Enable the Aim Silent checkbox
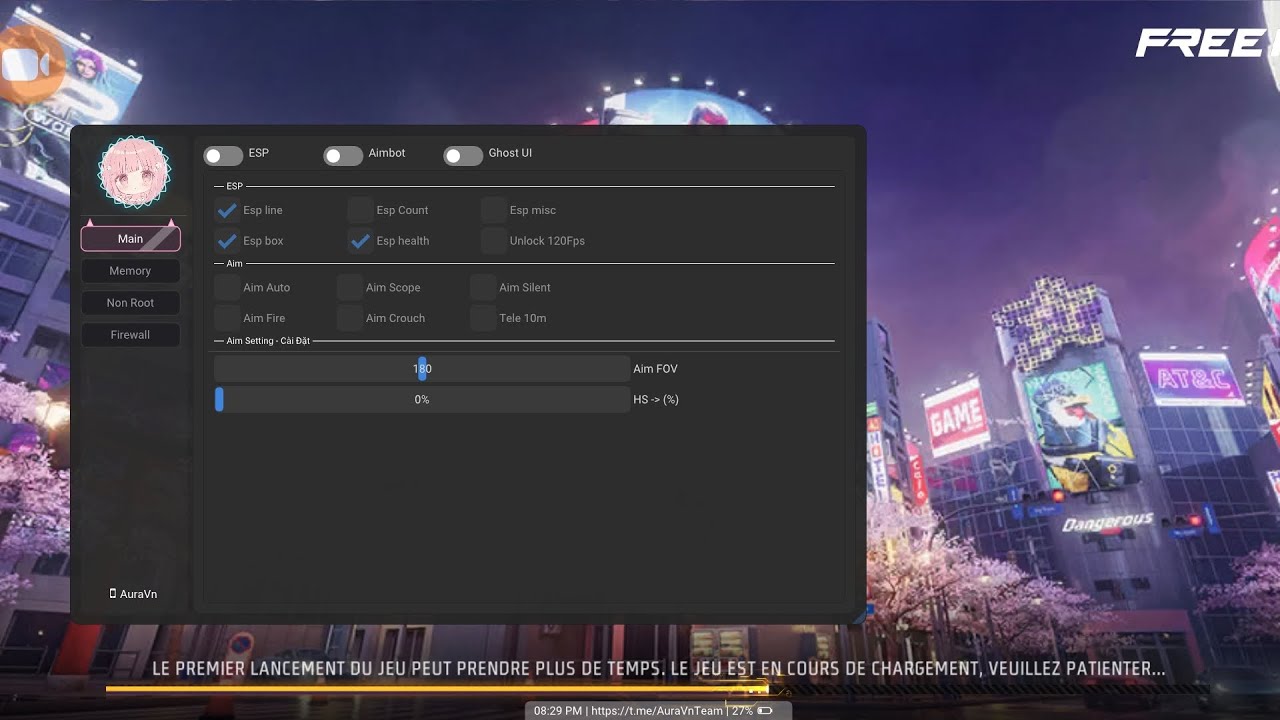 coord(483,287)
